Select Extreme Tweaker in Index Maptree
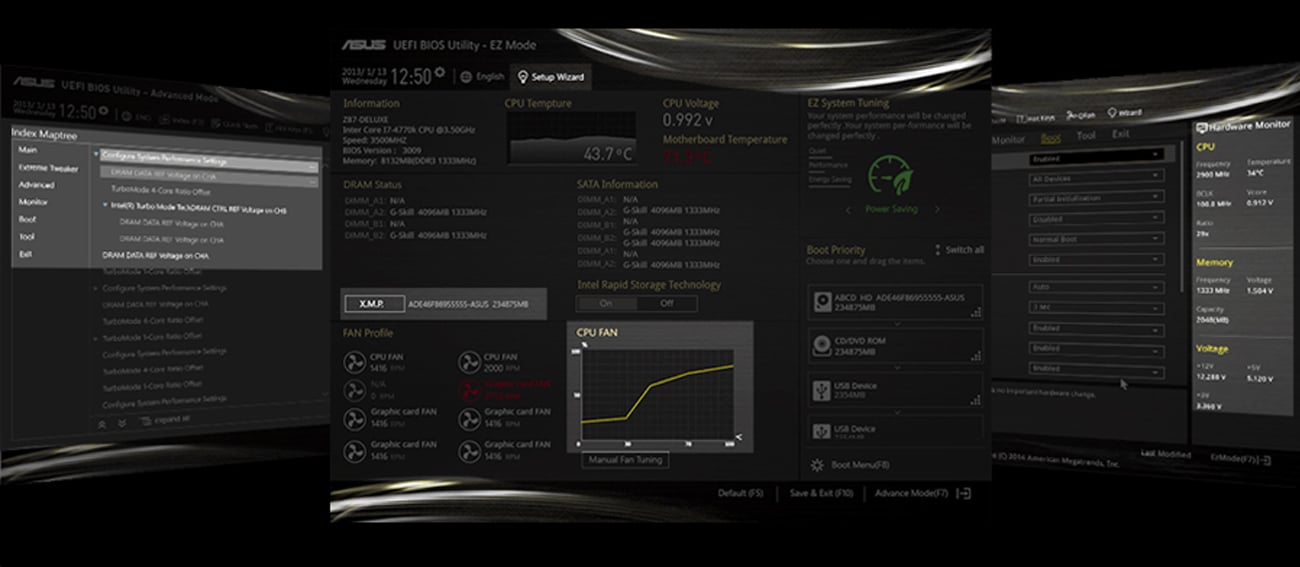Screen dimensions: 1300x567 point(48,168)
